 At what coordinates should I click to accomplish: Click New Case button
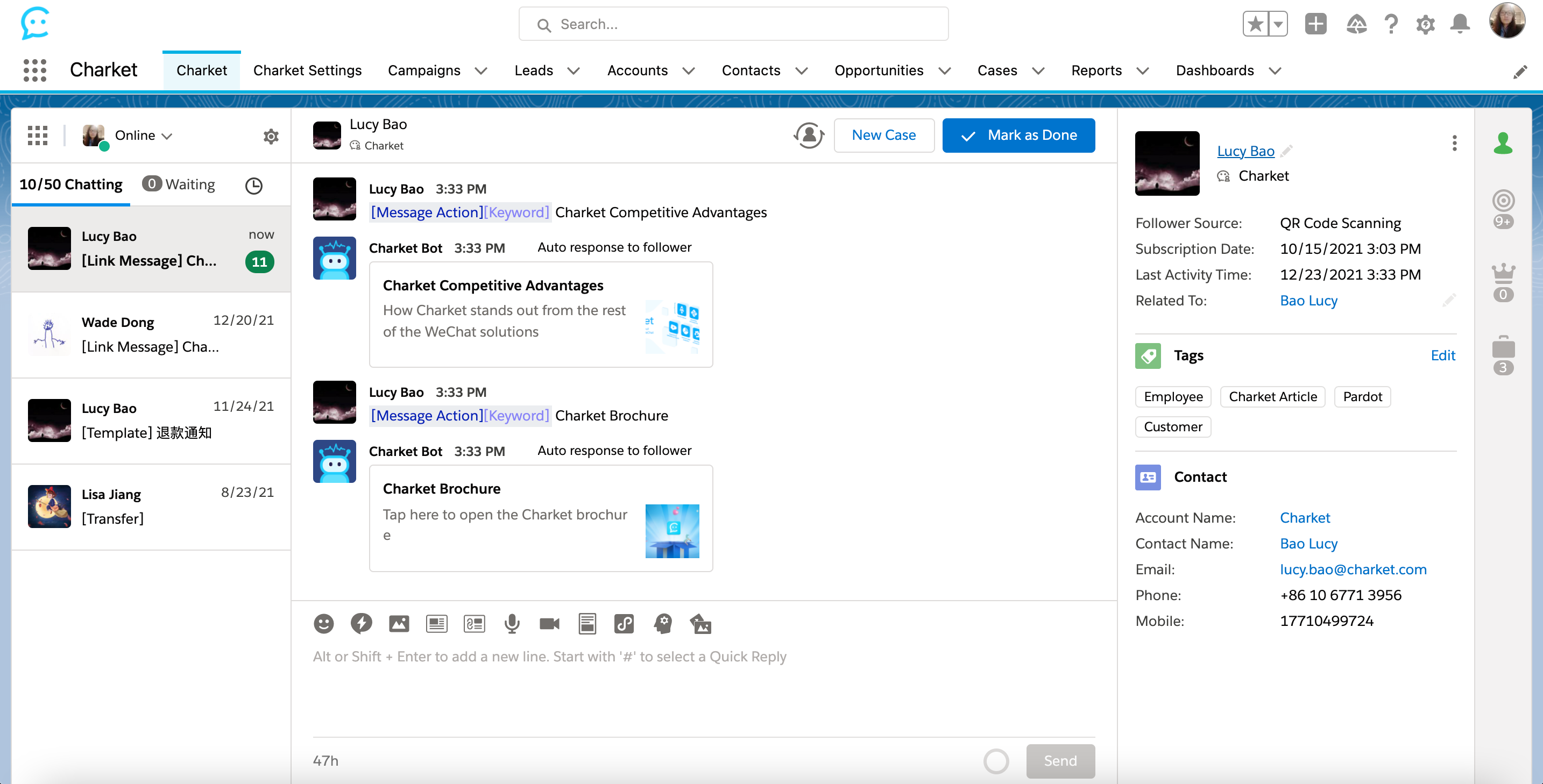pos(883,136)
